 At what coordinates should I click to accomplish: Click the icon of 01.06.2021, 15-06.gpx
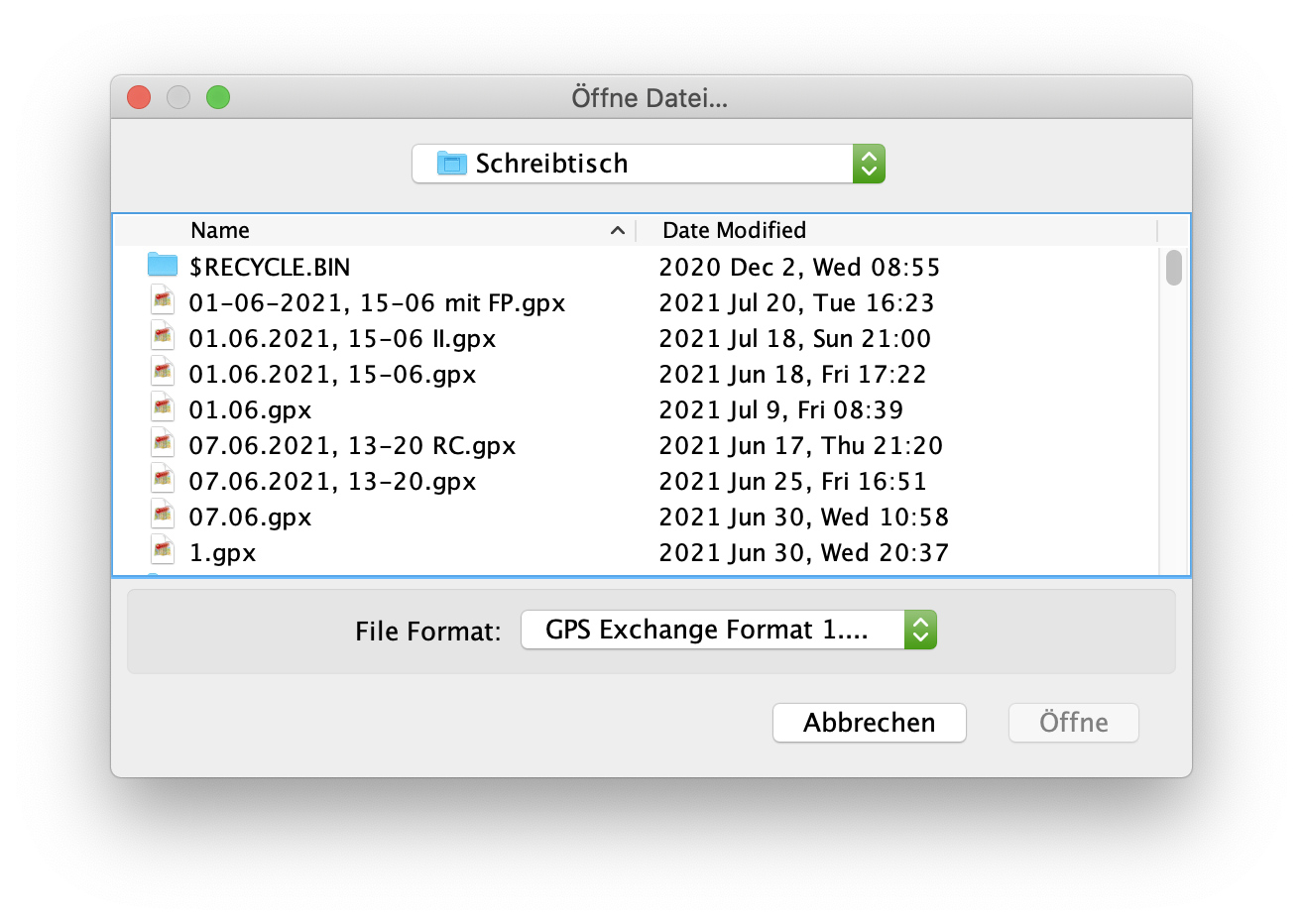coord(163,372)
